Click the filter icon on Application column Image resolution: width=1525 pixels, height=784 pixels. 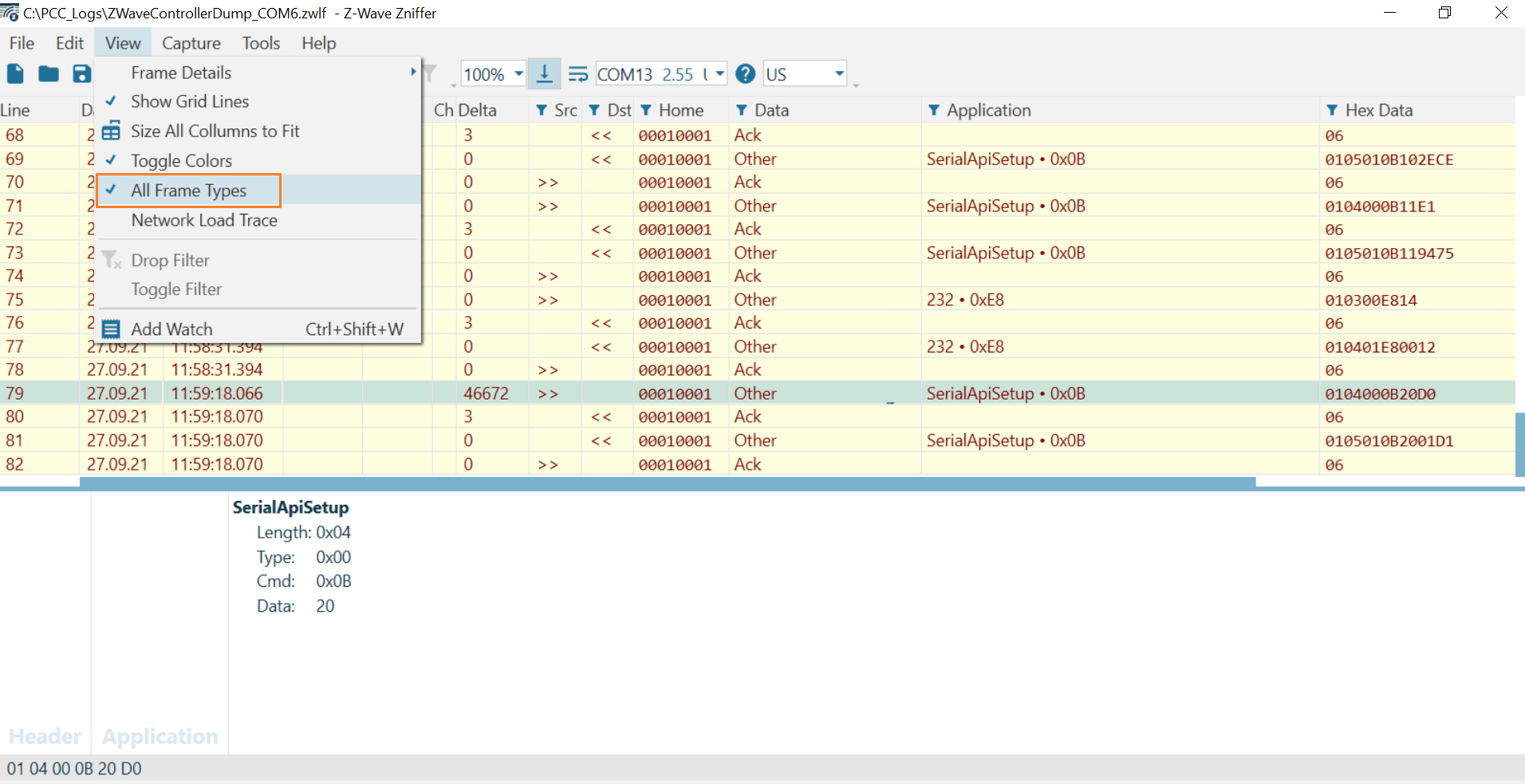click(x=933, y=109)
